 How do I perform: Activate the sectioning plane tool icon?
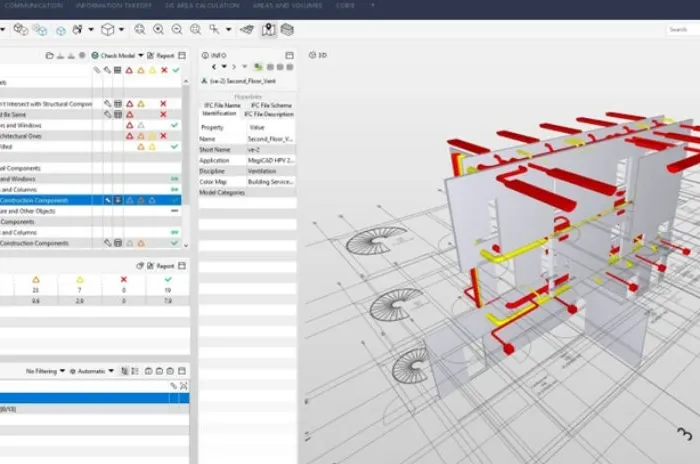[x=247, y=30]
